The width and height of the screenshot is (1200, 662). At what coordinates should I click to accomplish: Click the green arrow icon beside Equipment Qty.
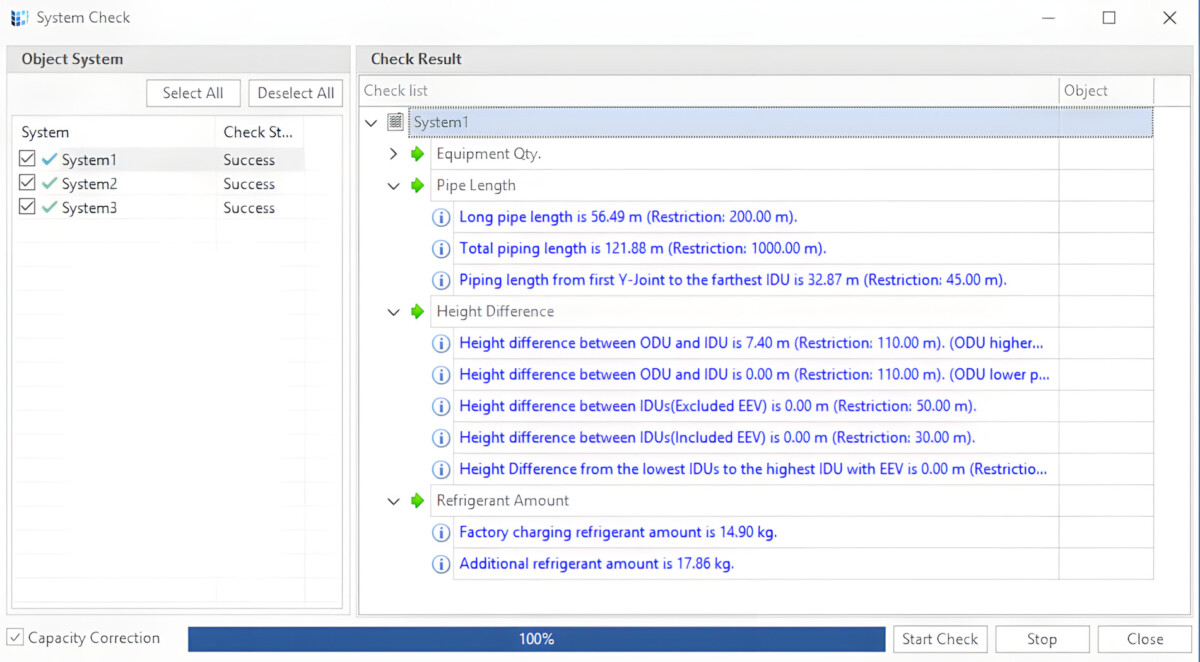click(417, 154)
